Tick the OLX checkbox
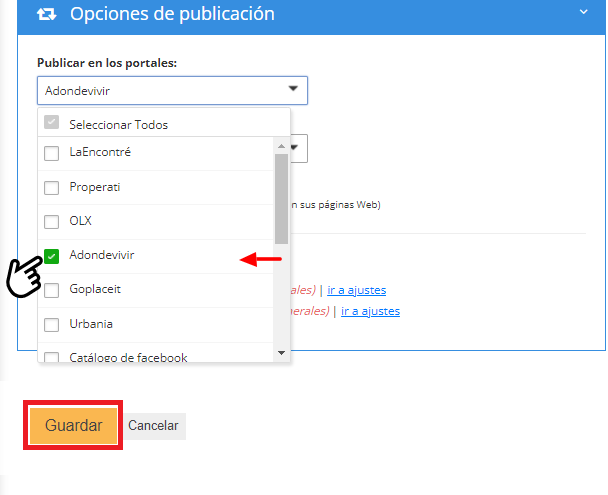Screen dimensions: 608x495 pos(52,221)
